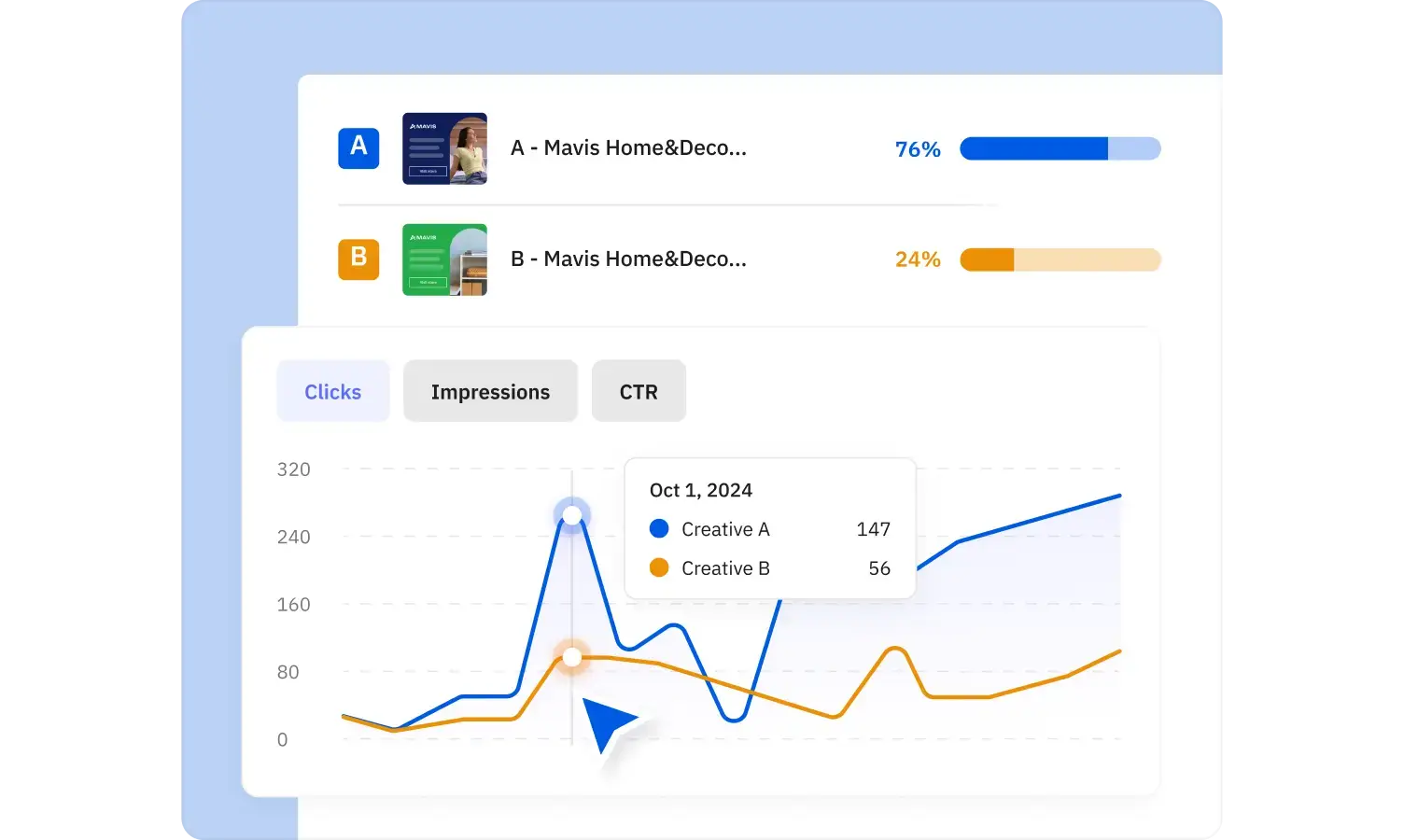Image resolution: width=1404 pixels, height=840 pixels.
Task: Click the 76% progress bar
Action: pyautogui.click(x=1060, y=148)
